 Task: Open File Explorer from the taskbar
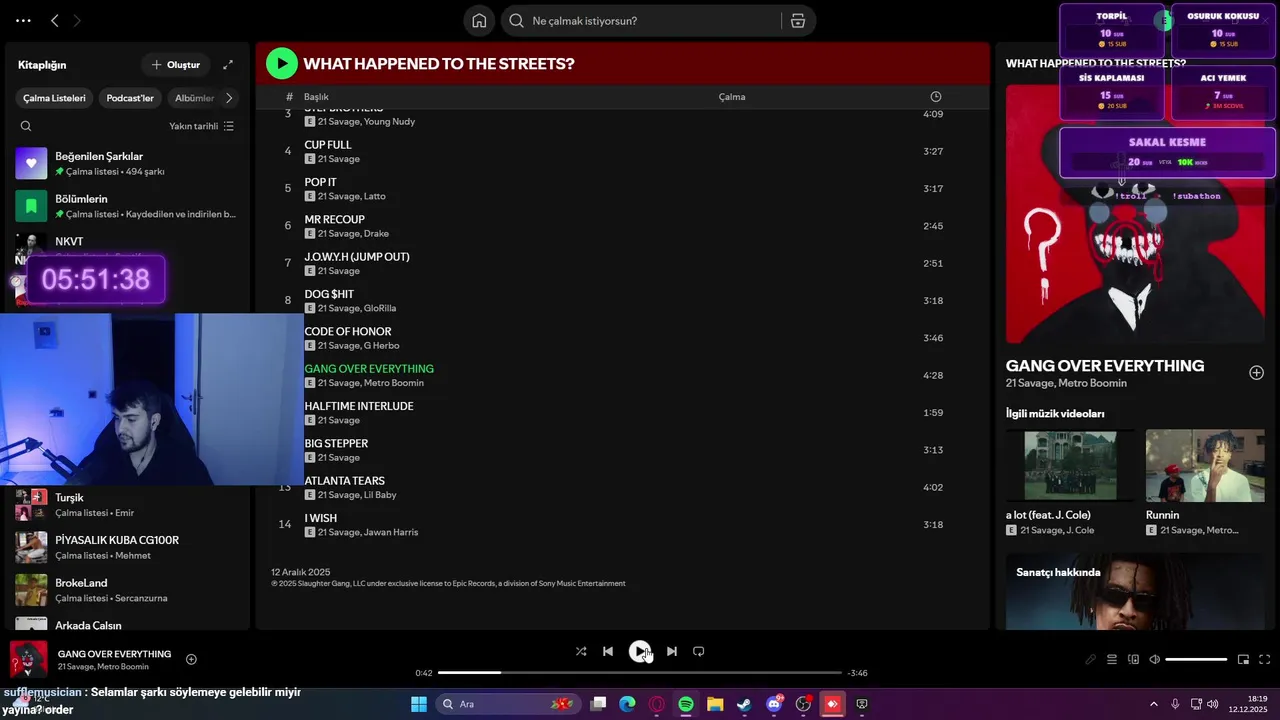coord(715,704)
